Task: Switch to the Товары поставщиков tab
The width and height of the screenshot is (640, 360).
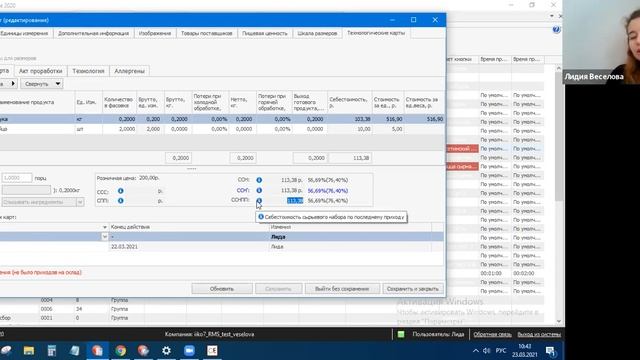Action: coord(207,33)
